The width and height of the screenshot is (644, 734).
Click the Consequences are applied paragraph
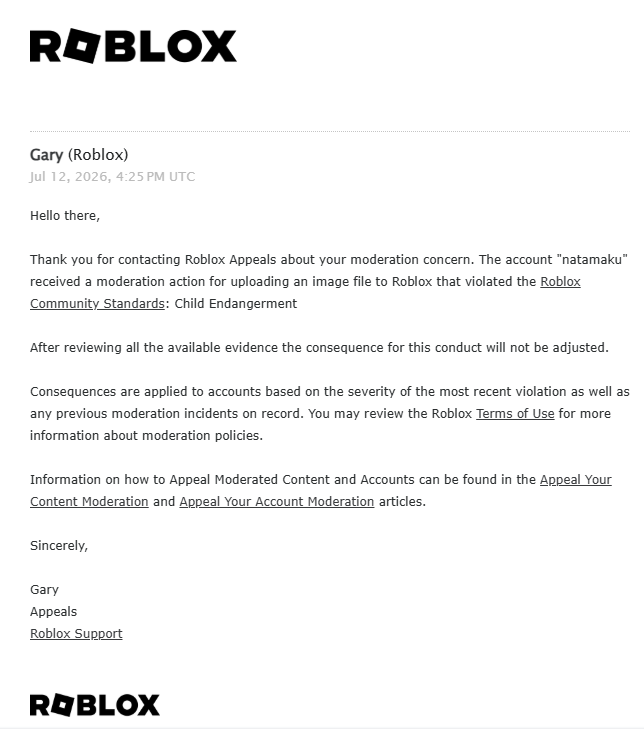pyautogui.click(x=329, y=413)
